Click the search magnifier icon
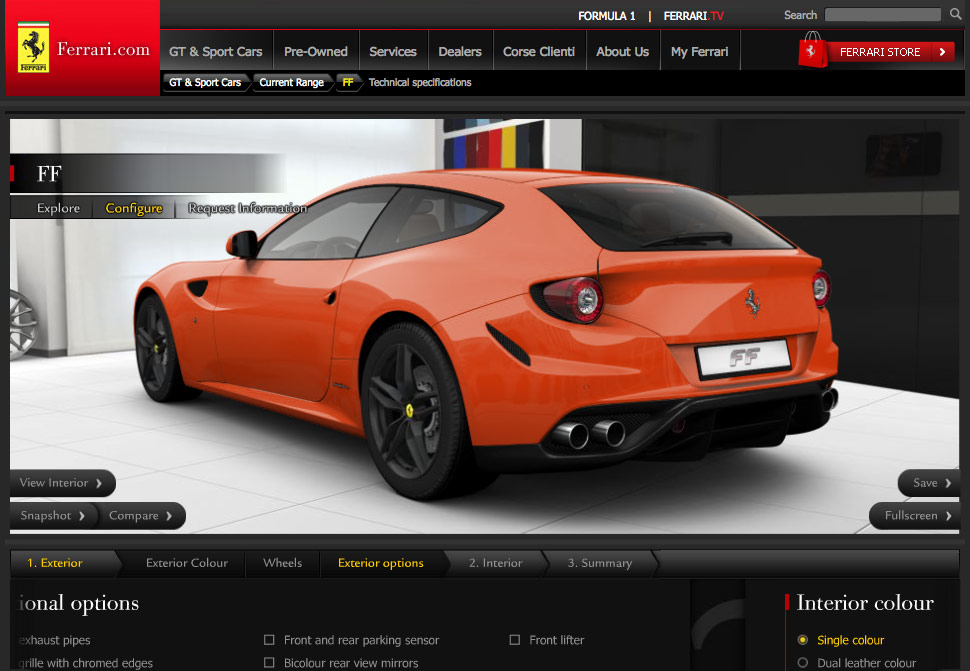Image resolution: width=970 pixels, height=671 pixels. point(955,15)
